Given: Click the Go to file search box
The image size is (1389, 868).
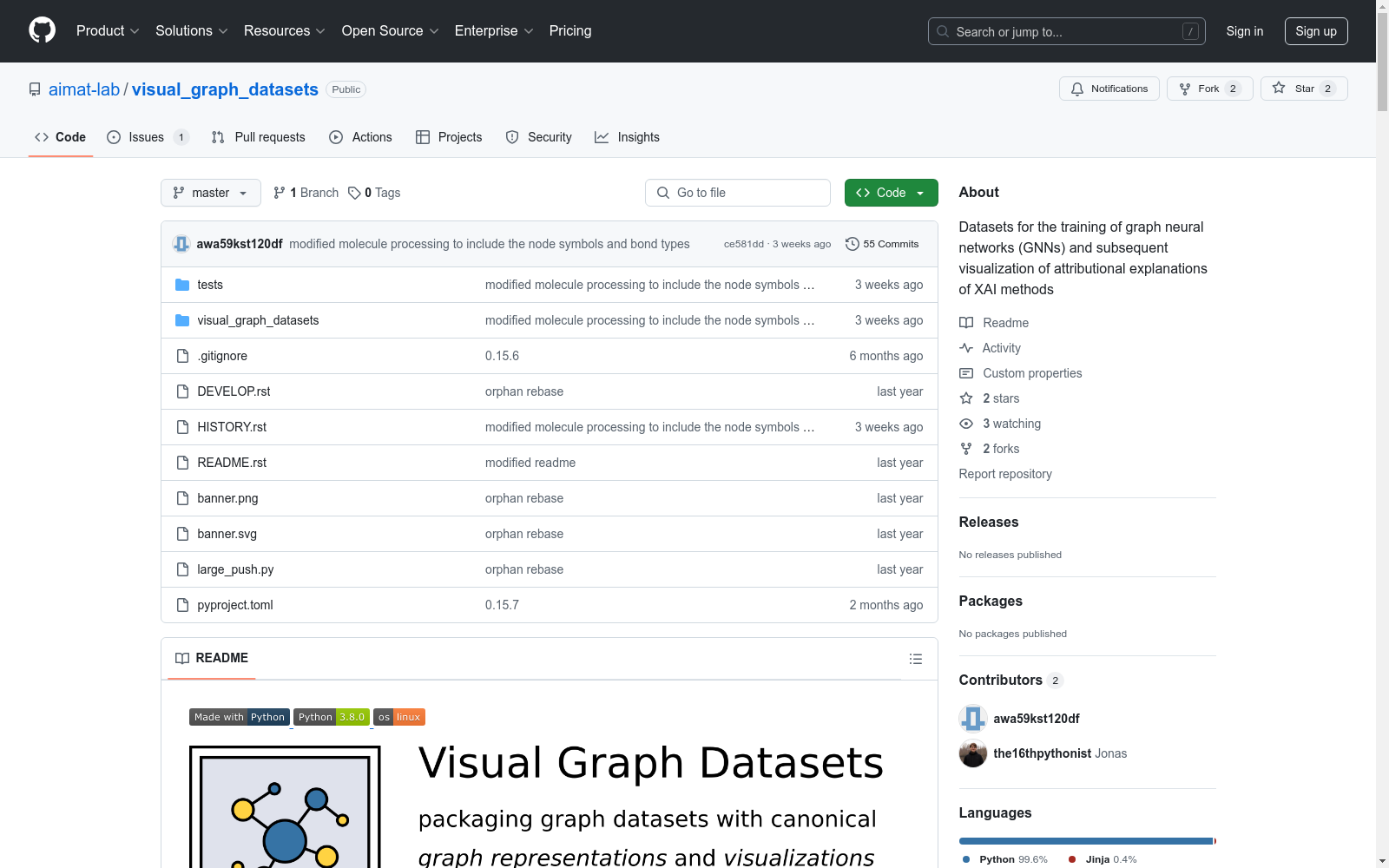Looking at the screenshot, I should pyautogui.click(x=738, y=193).
